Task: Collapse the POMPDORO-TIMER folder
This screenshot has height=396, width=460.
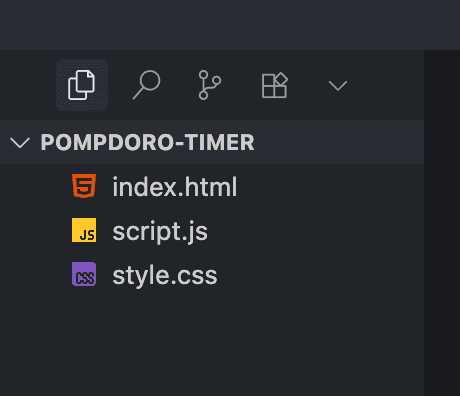Action: click(20, 142)
